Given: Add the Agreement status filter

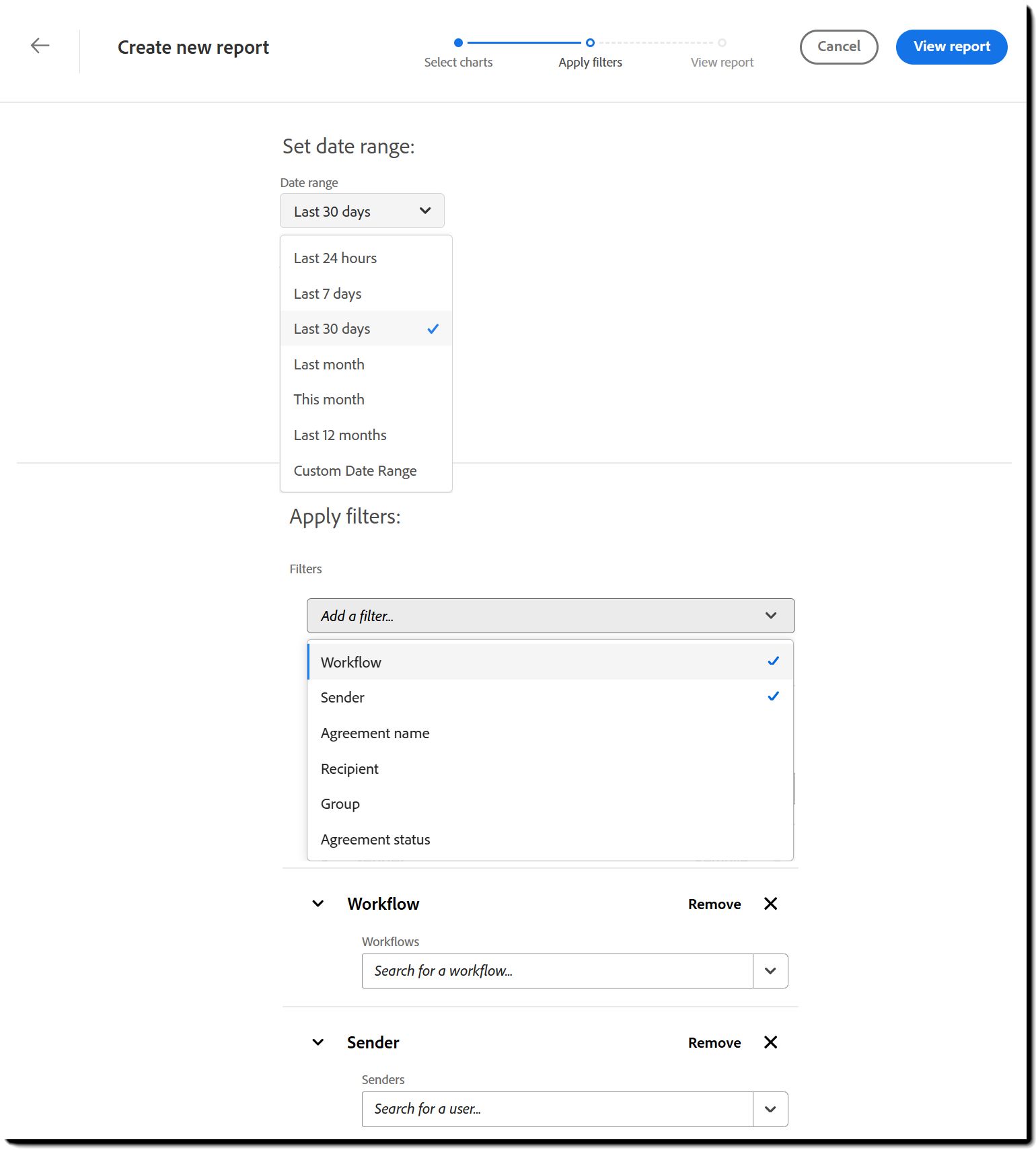Looking at the screenshot, I should click(550, 840).
